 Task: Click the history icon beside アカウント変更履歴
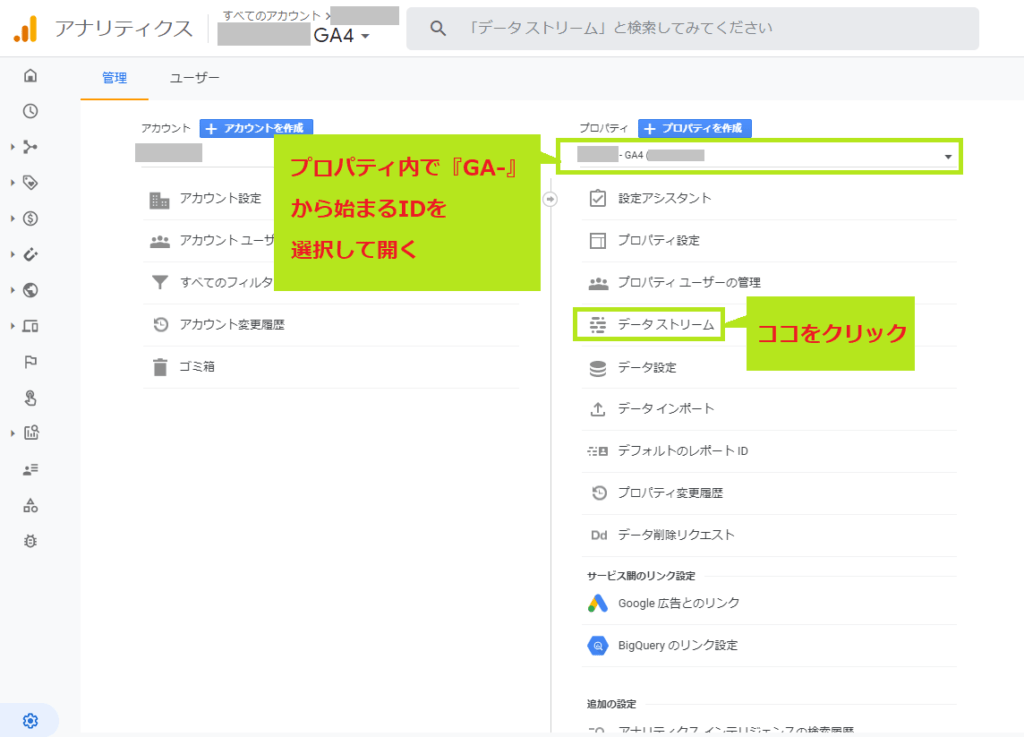click(x=161, y=324)
